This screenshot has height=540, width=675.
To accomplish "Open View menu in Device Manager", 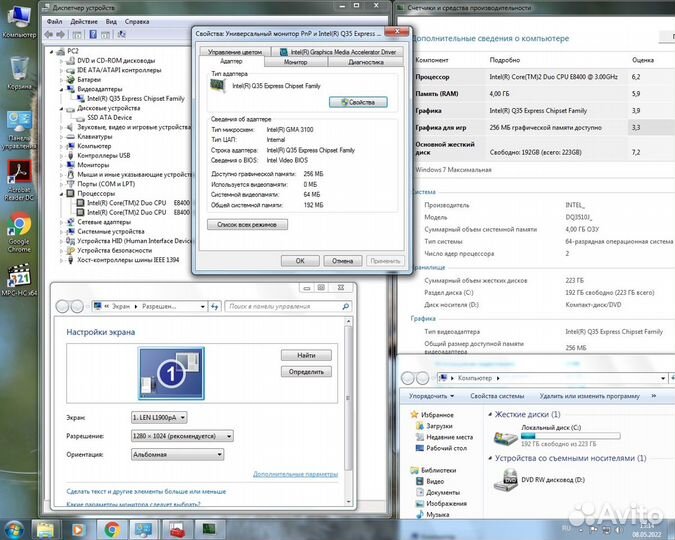I will (x=111, y=22).
